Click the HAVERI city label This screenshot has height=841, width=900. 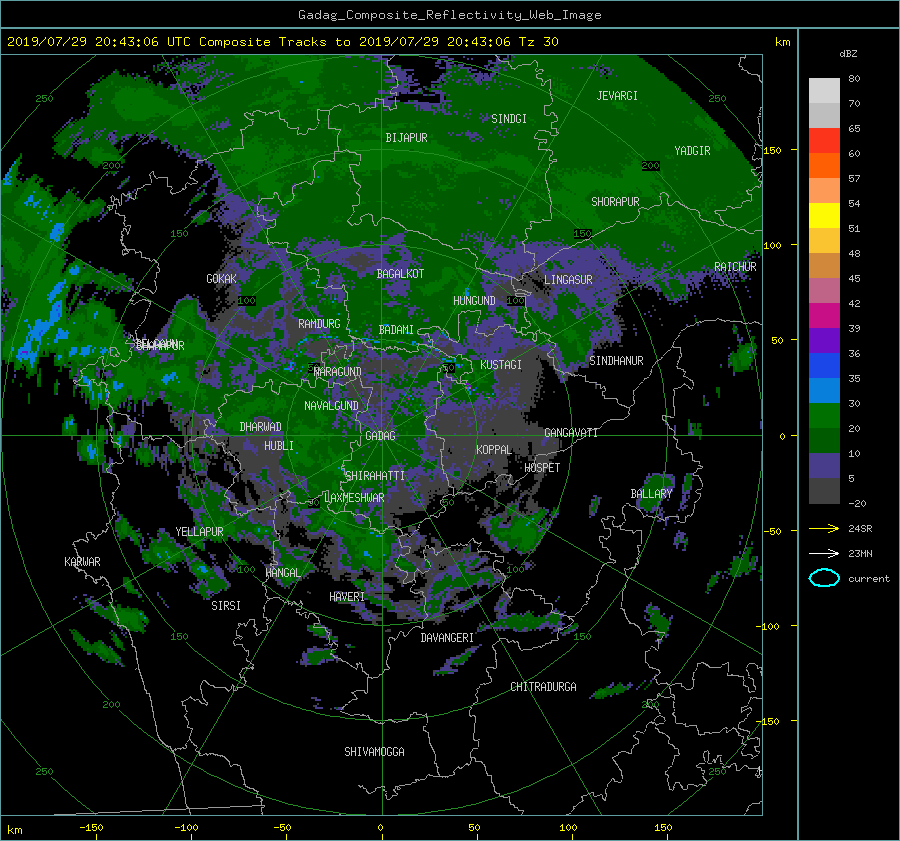pyautogui.click(x=347, y=597)
